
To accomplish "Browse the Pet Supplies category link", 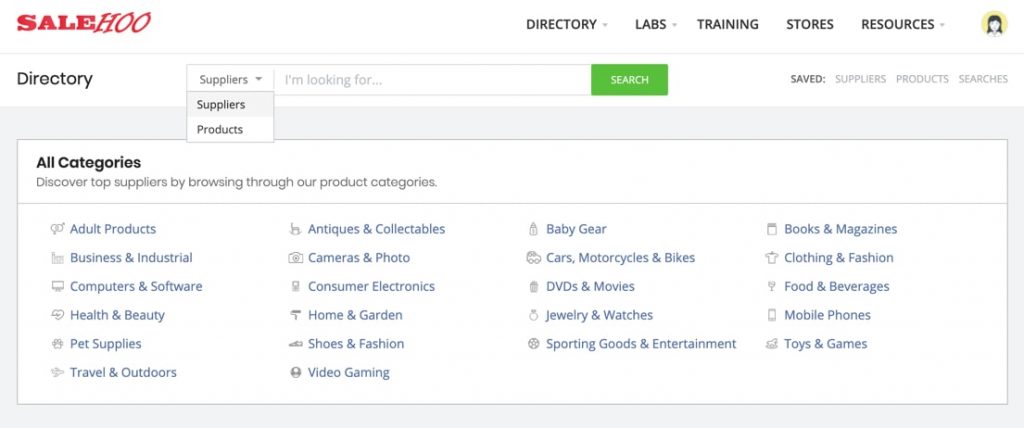I will (106, 344).
